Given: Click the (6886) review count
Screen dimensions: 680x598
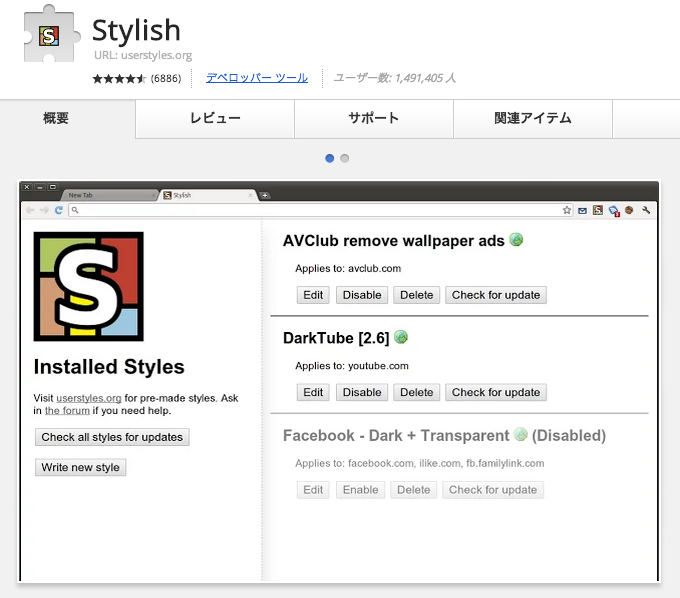Looking at the screenshot, I should coord(166,78).
